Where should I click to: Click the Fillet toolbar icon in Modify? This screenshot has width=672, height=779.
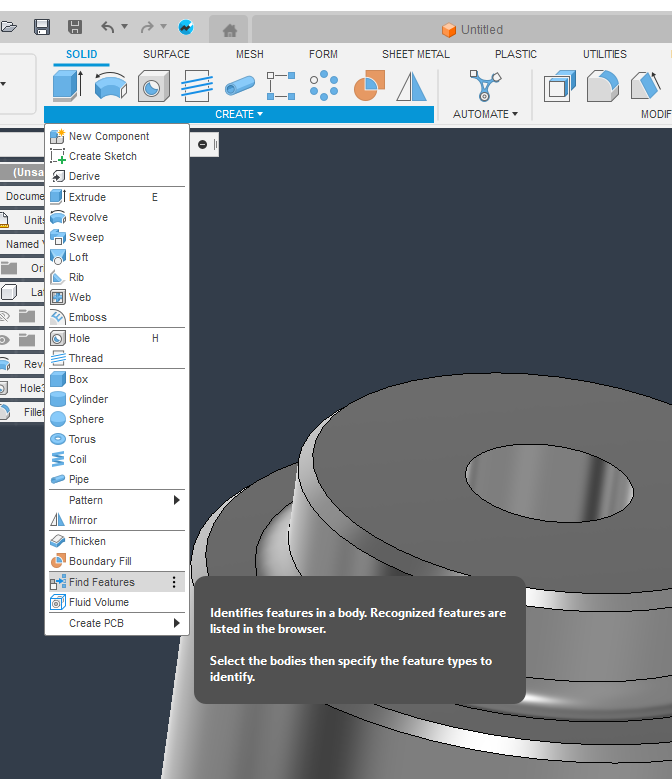602,86
